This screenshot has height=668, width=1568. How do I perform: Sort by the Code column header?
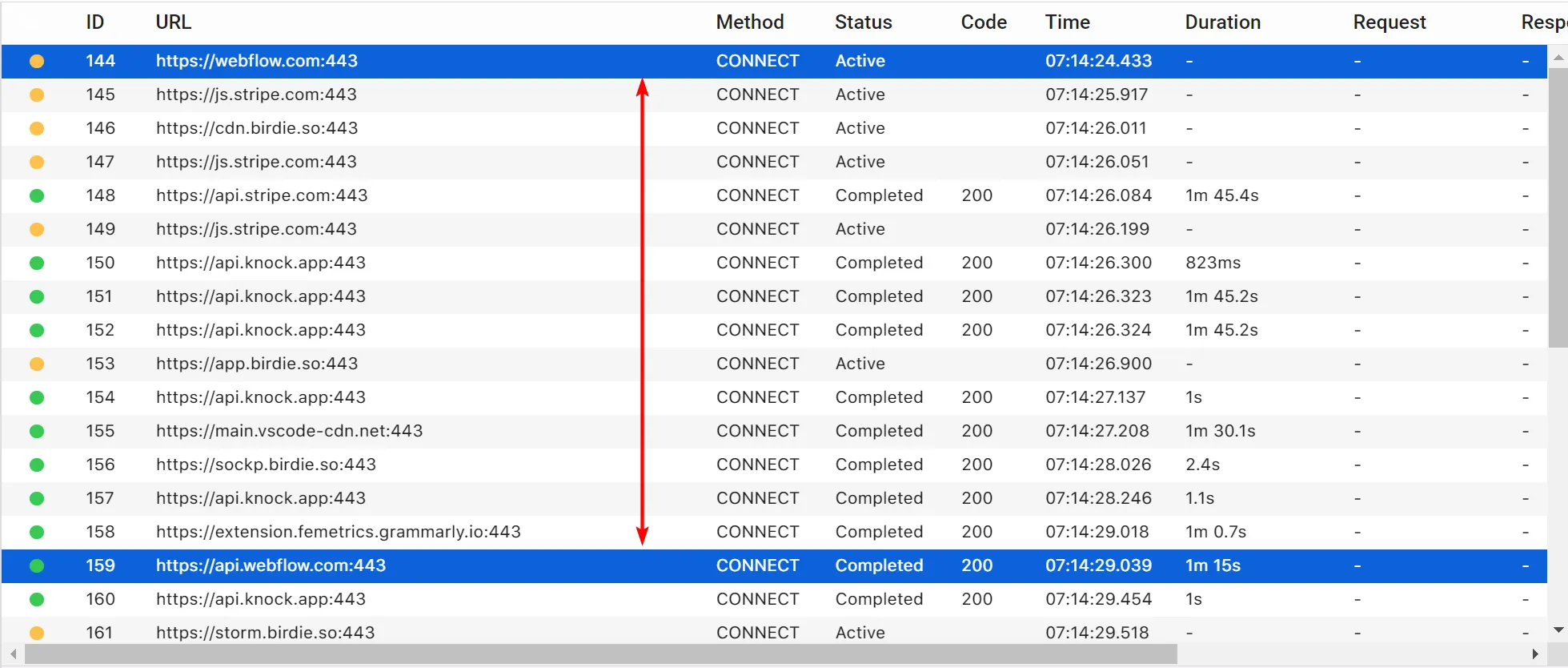click(x=984, y=22)
